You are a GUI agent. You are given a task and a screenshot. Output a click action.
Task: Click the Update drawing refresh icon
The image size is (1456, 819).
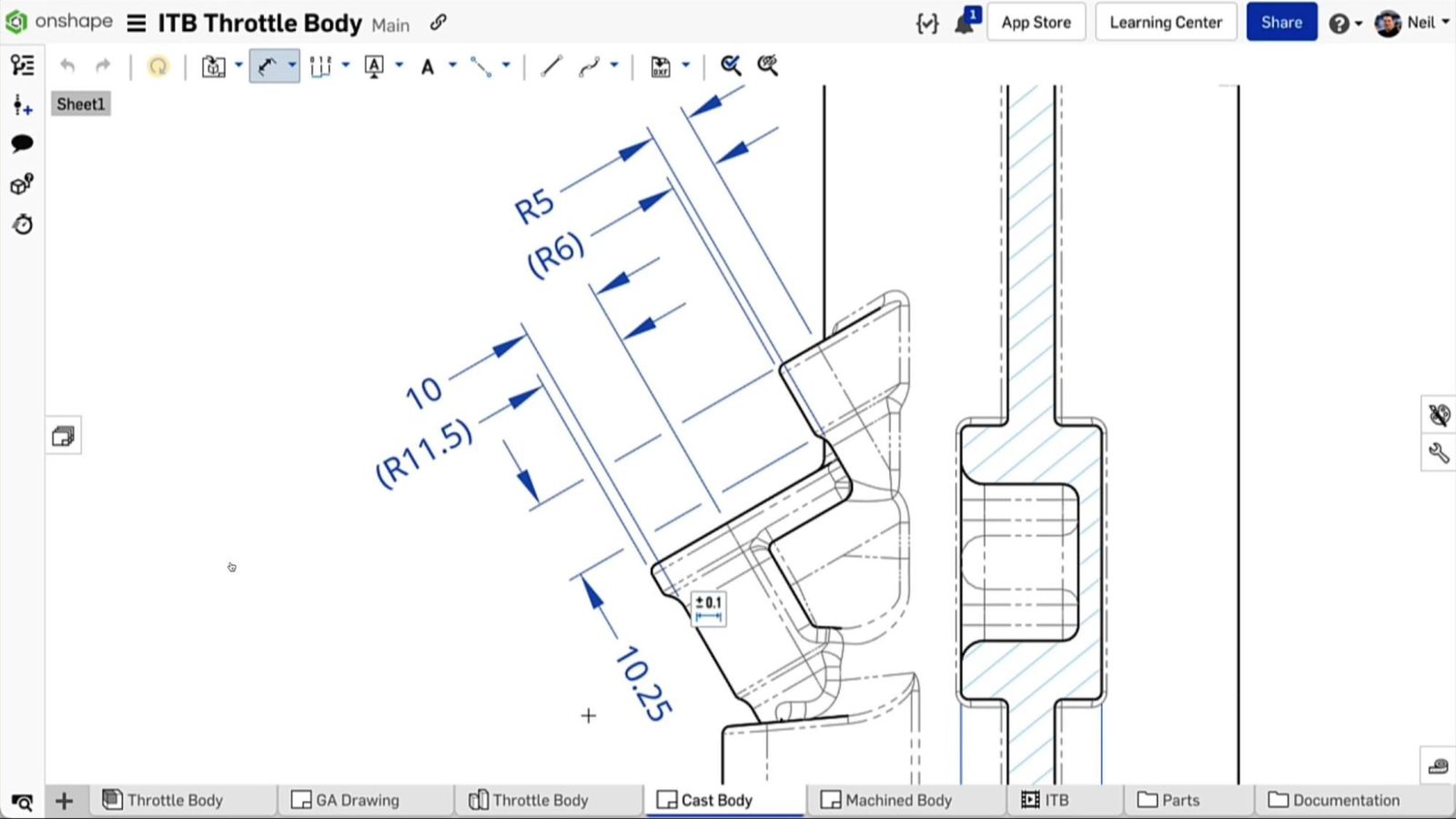coord(158,66)
